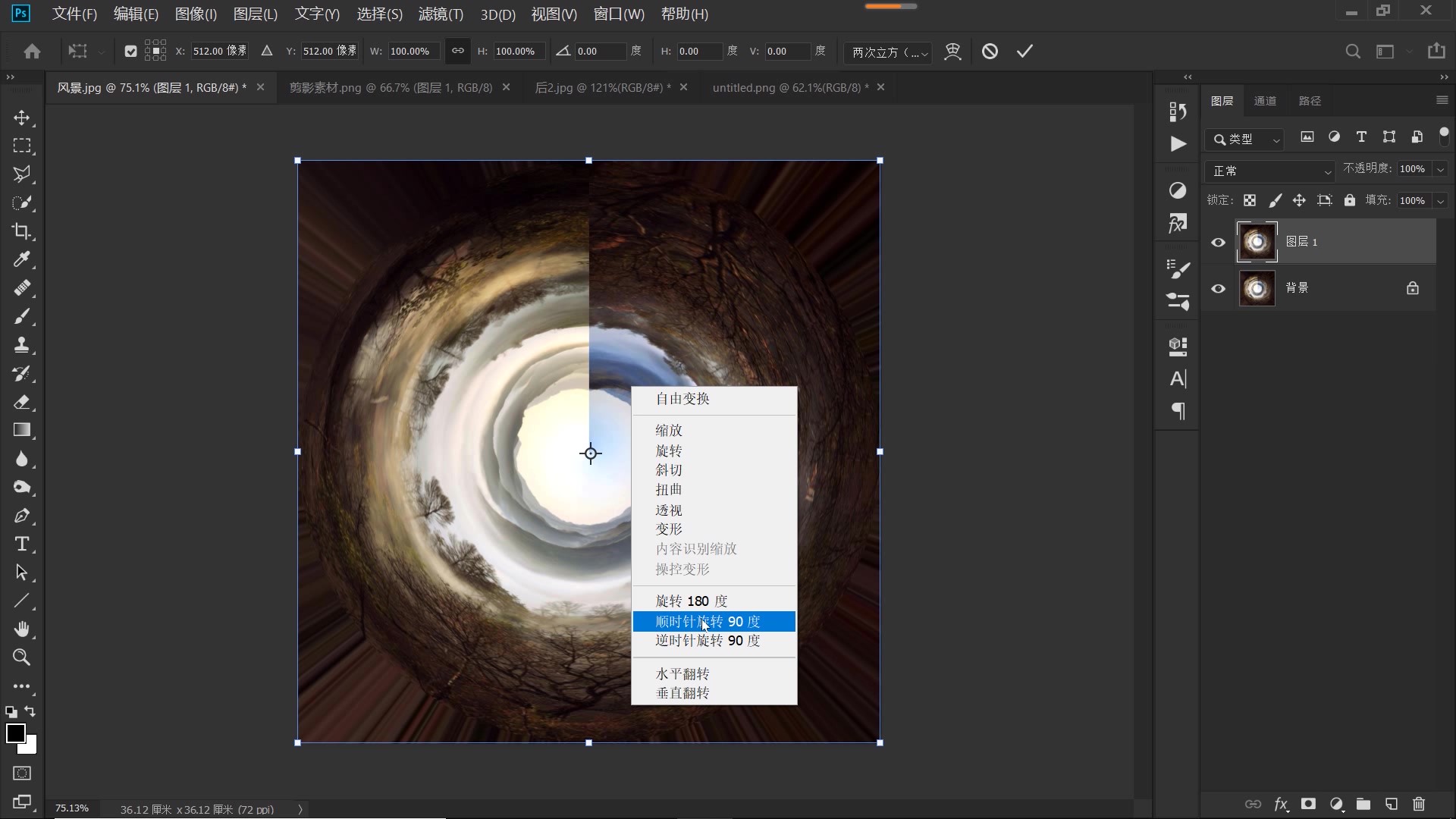
Task: Hide the 背景 layer visibility
Action: [x=1218, y=289]
